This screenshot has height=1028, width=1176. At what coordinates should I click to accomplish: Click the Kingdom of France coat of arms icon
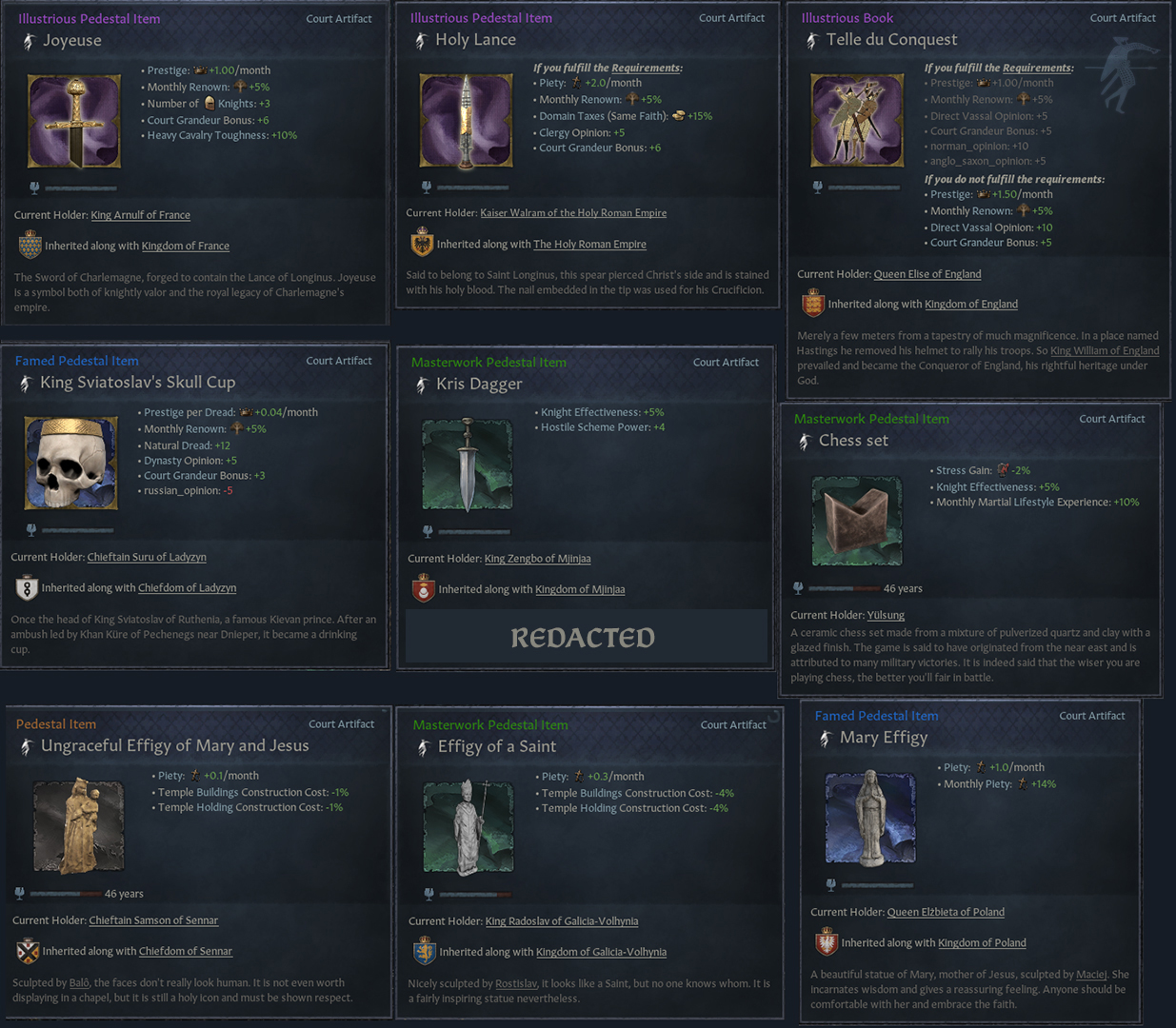click(30, 245)
